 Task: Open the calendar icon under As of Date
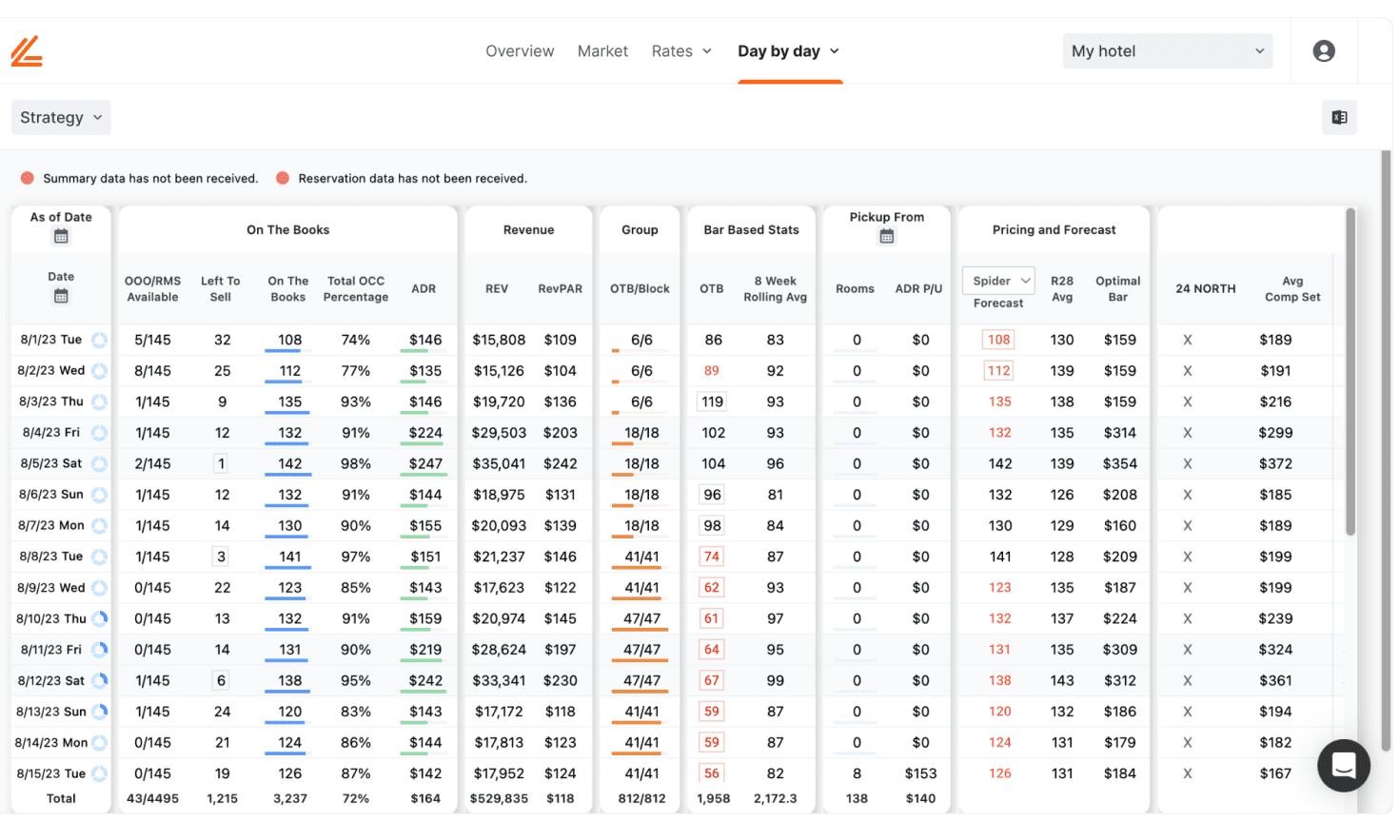[60, 235]
